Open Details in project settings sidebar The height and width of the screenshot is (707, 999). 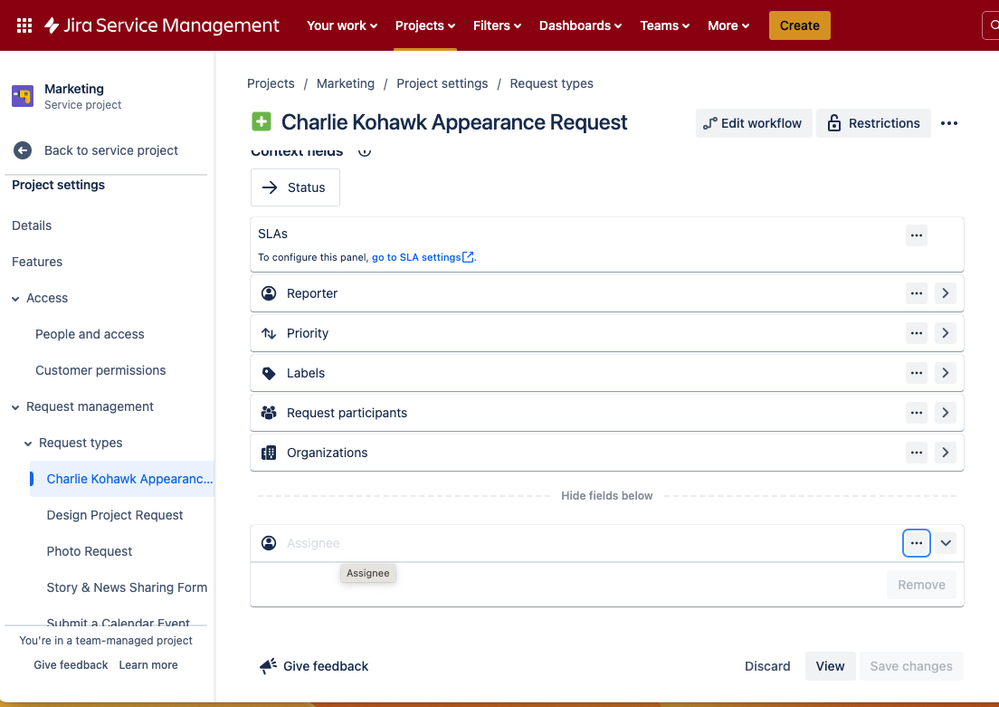[x=32, y=225]
